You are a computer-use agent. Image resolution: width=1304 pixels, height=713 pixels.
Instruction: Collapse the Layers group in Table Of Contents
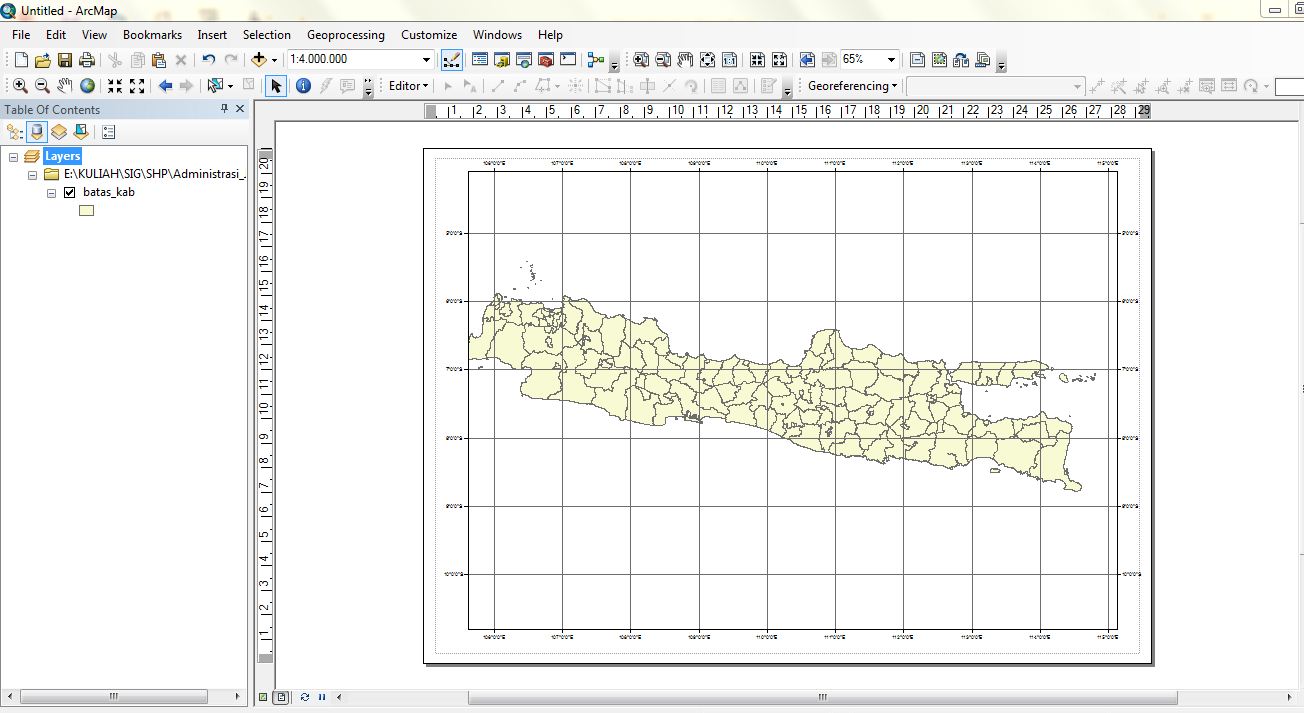(13, 156)
